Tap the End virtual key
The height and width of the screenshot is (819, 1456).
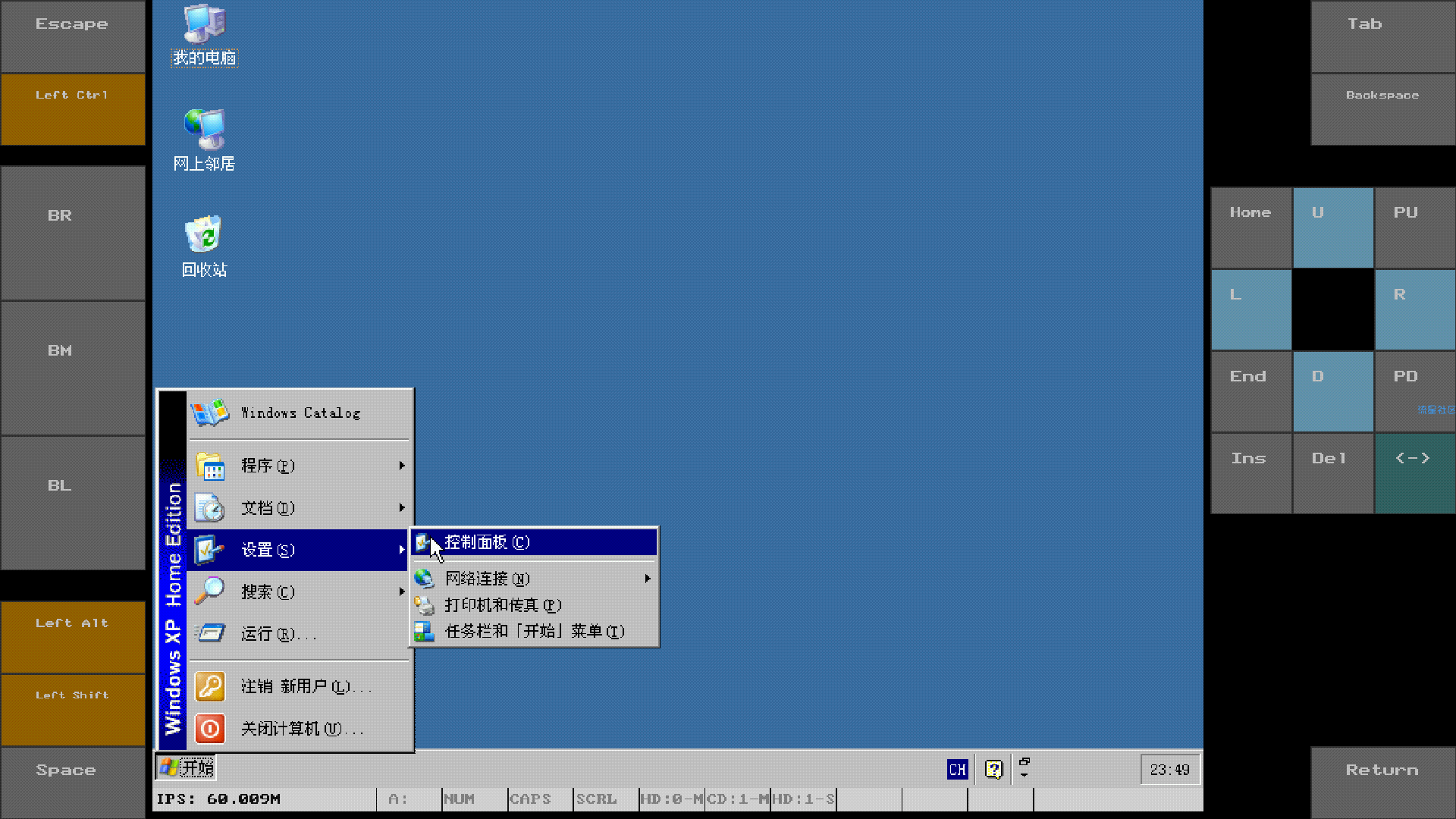coord(1251,391)
